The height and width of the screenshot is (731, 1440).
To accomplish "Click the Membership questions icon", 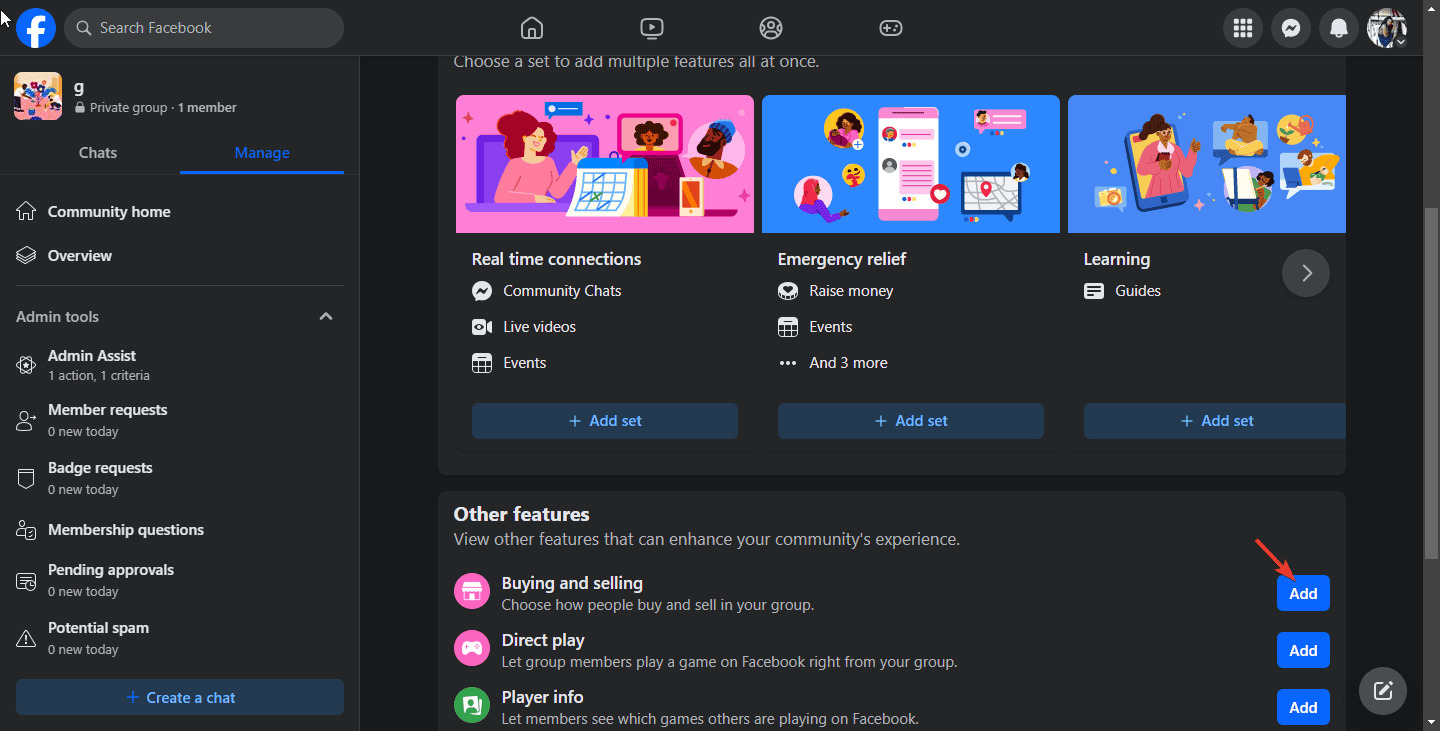I will (x=26, y=530).
